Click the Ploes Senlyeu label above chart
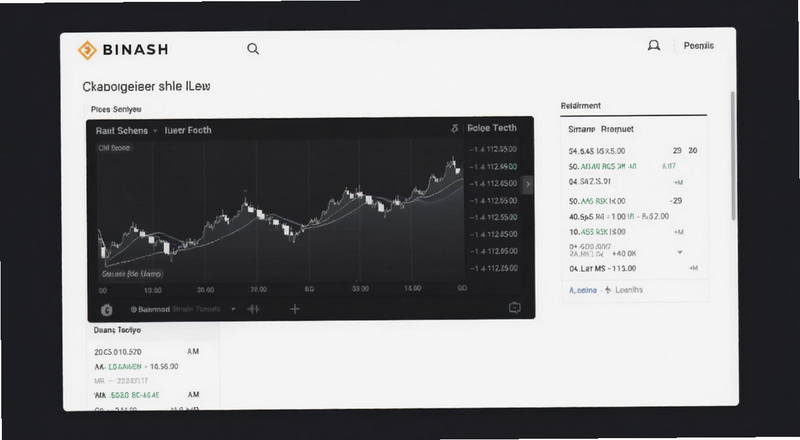800x440 pixels. tap(116, 109)
